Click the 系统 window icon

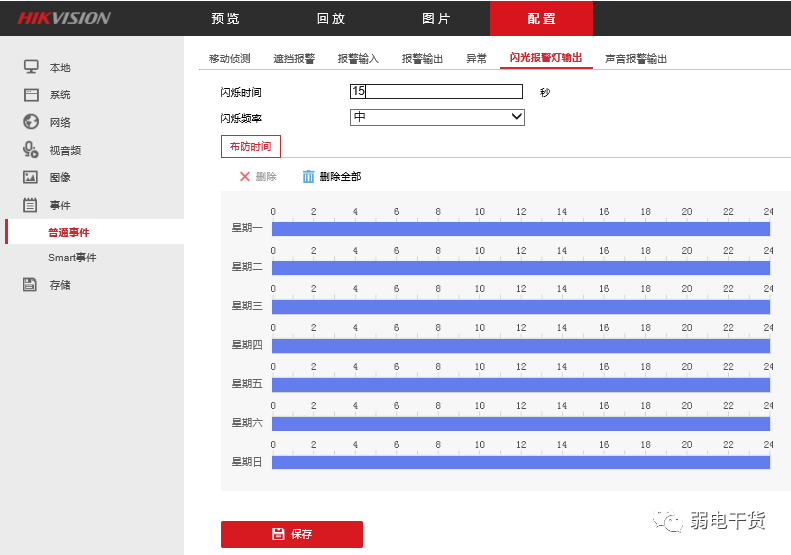click(x=31, y=94)
